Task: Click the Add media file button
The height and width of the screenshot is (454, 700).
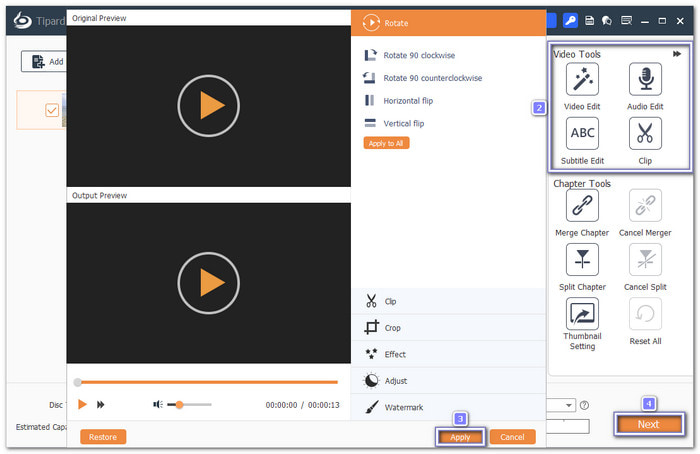Action: pos(44,61)
